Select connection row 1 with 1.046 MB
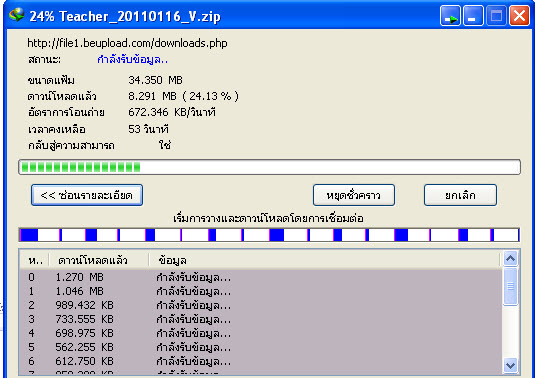This screenshot has height=378, width=535. pyautogui.click(x=261, y=291)
